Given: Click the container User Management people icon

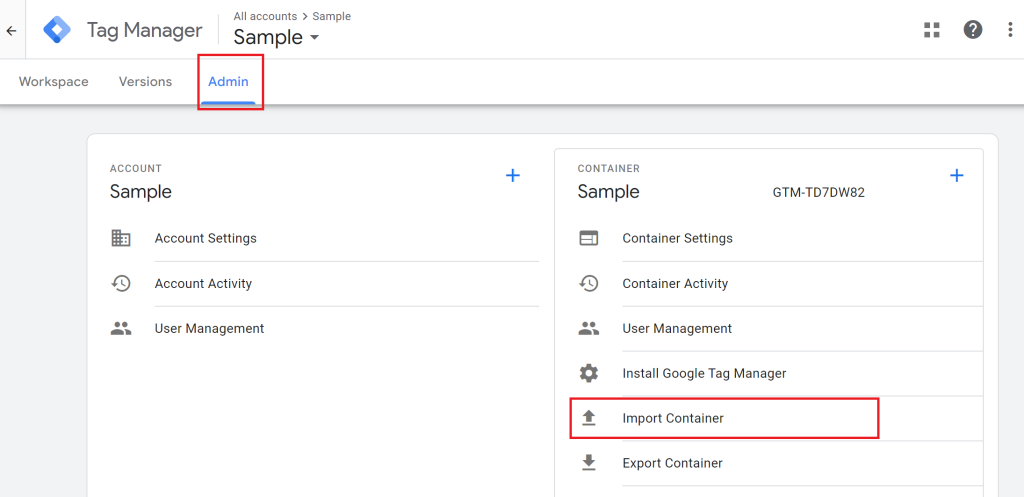Looking at the screenshot, I should pos(589,329).
